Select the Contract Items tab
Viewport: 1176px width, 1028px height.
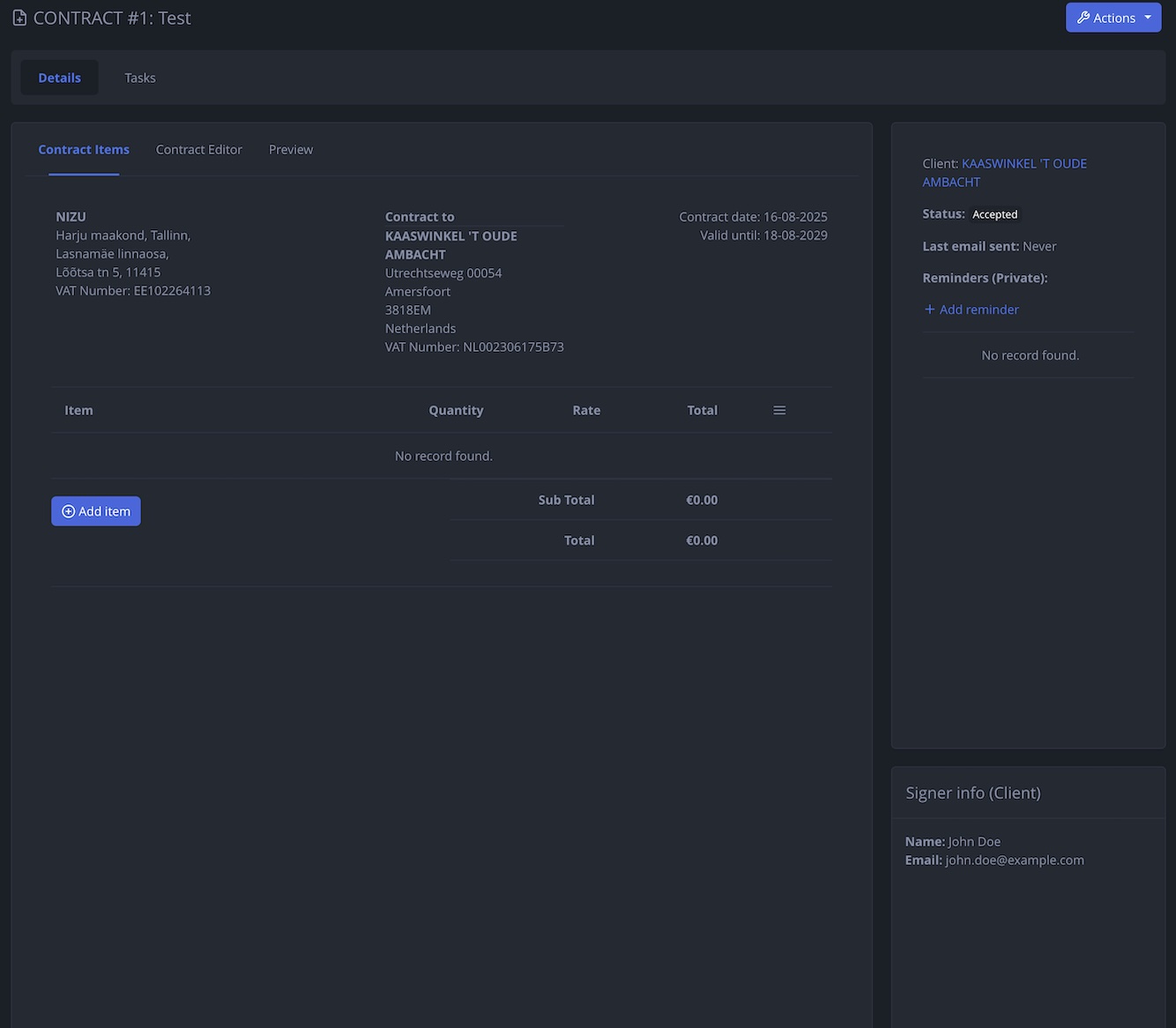84,149
